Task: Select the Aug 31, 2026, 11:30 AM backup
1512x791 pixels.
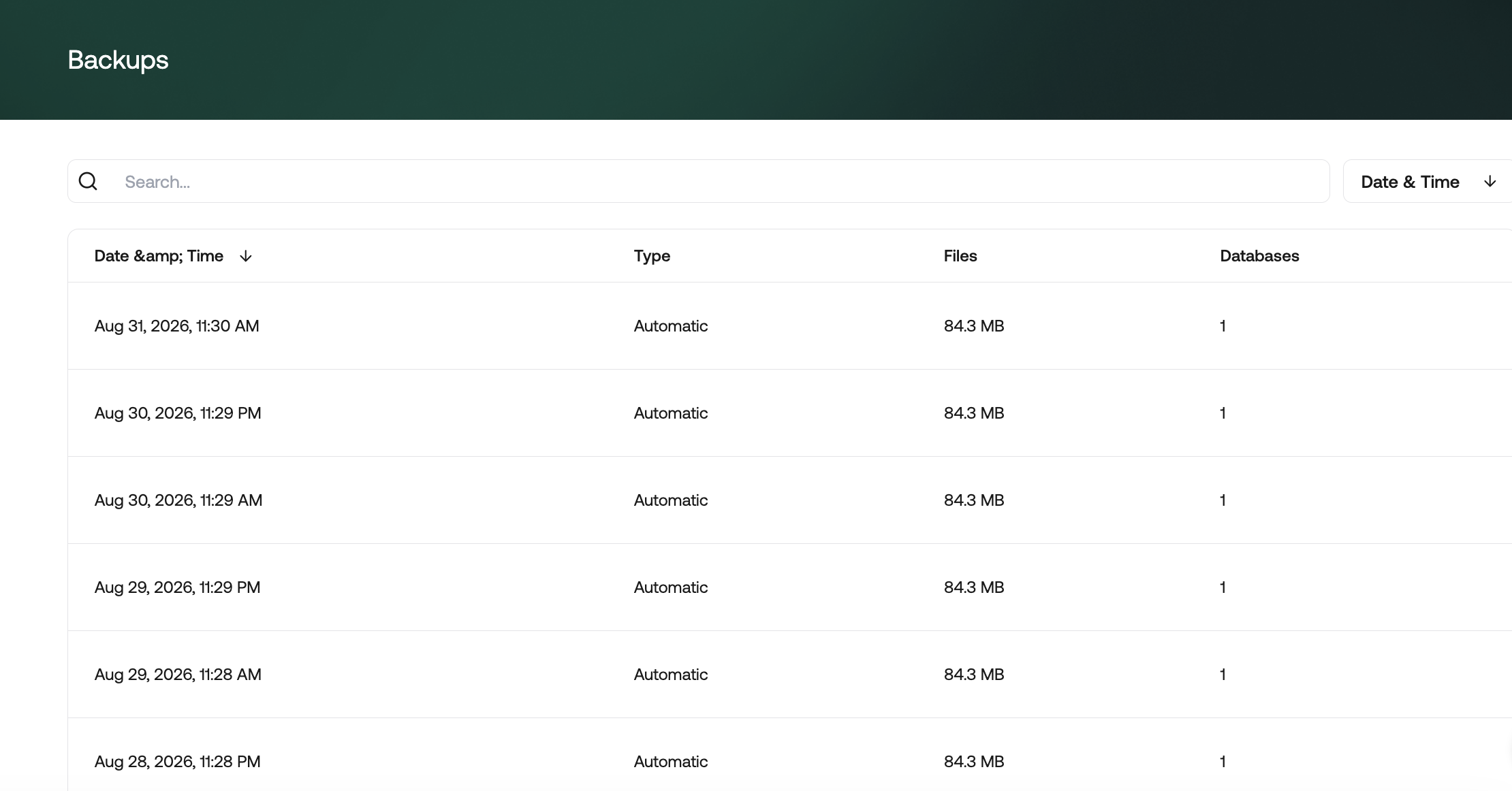Action: (790, 326)
